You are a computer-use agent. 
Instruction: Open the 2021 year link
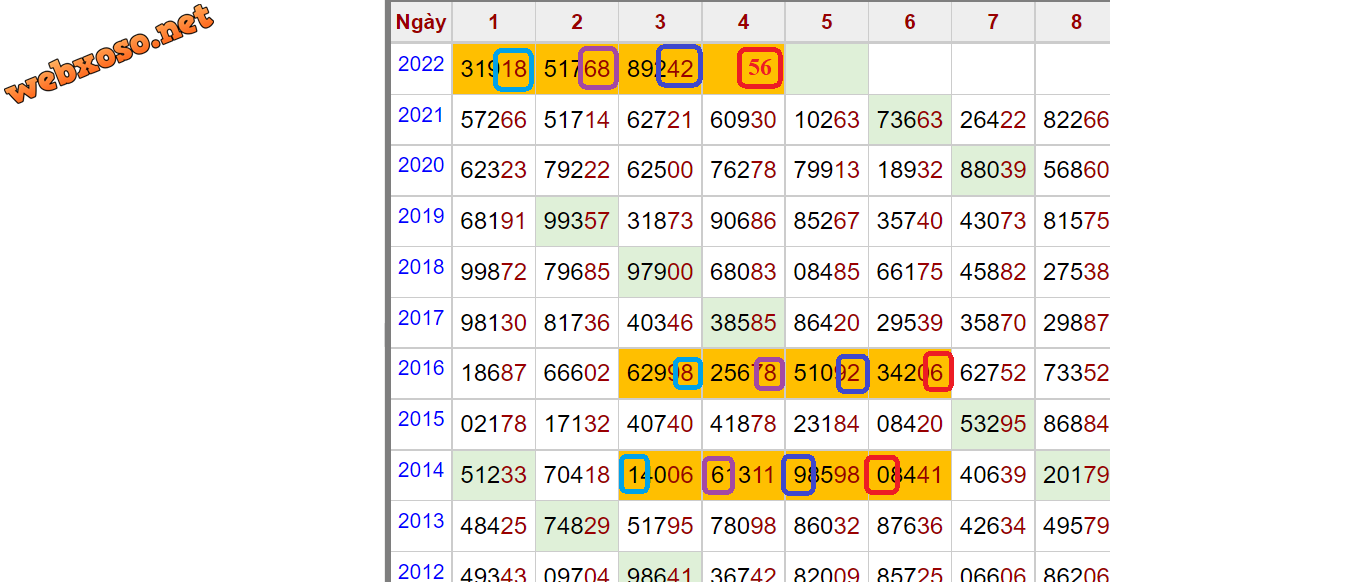click(421, 116)
